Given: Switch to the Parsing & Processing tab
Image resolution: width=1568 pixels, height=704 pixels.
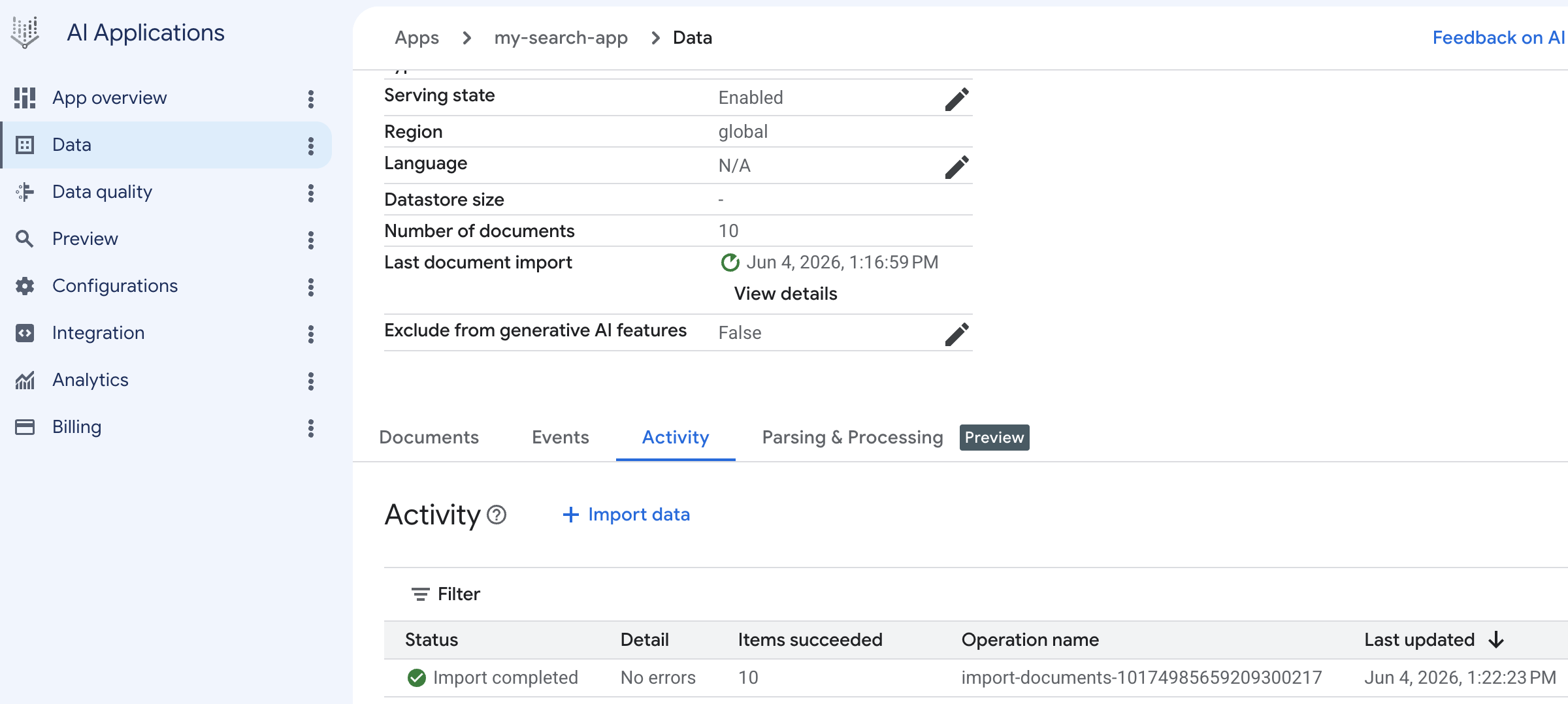Looking at the screenshot, I should click(853, 438).
